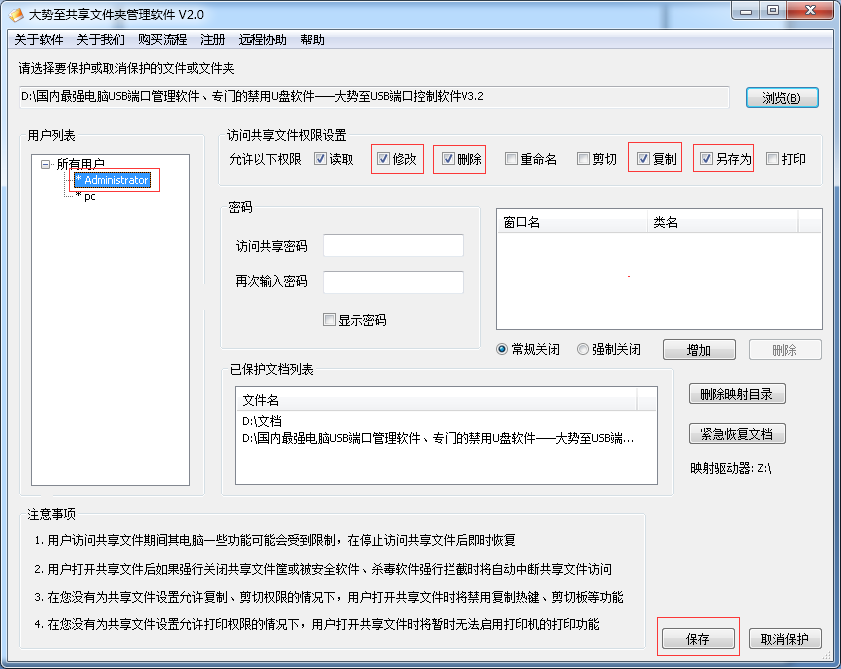Viewport: 841px width, 669px height.
Task: Toggle the 读取 permission checkbox
Action: point(320,159)
